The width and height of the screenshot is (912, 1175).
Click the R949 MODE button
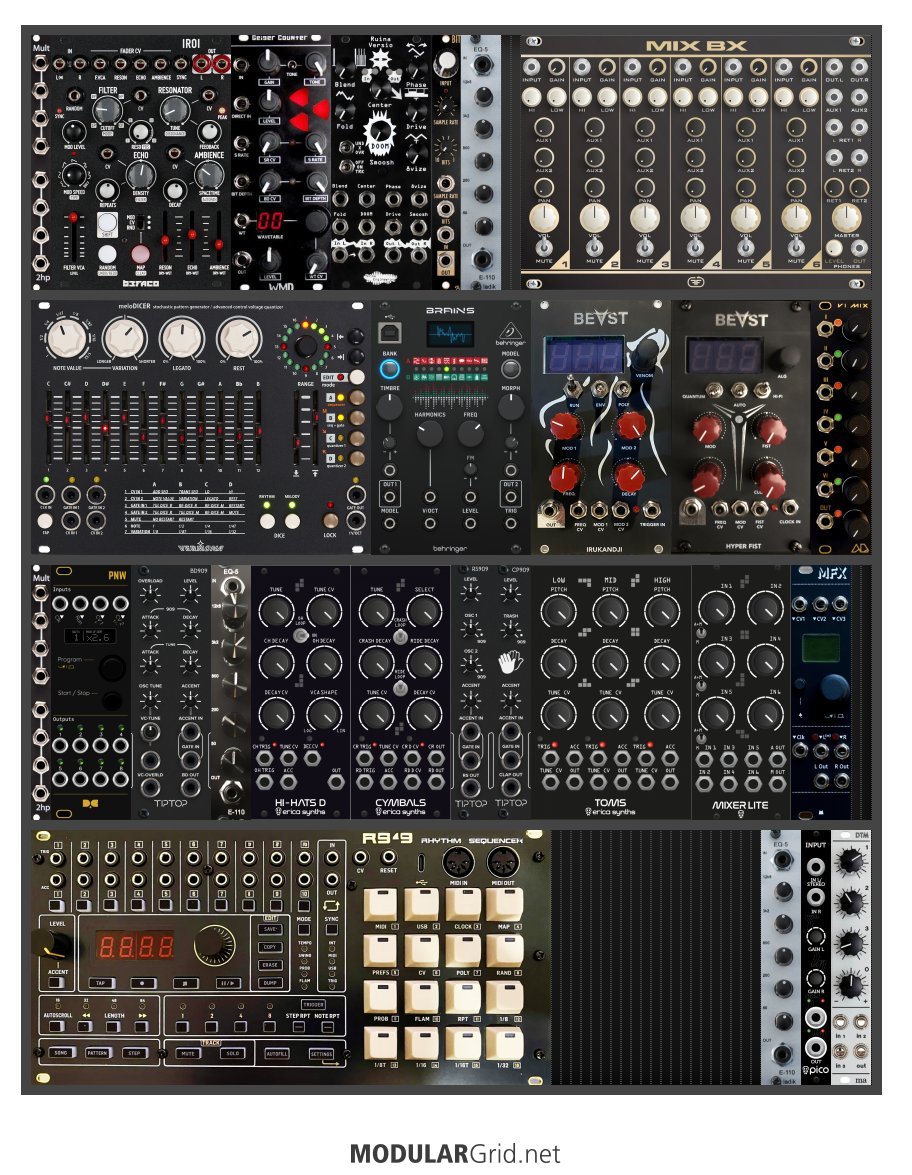pos(304,928)
